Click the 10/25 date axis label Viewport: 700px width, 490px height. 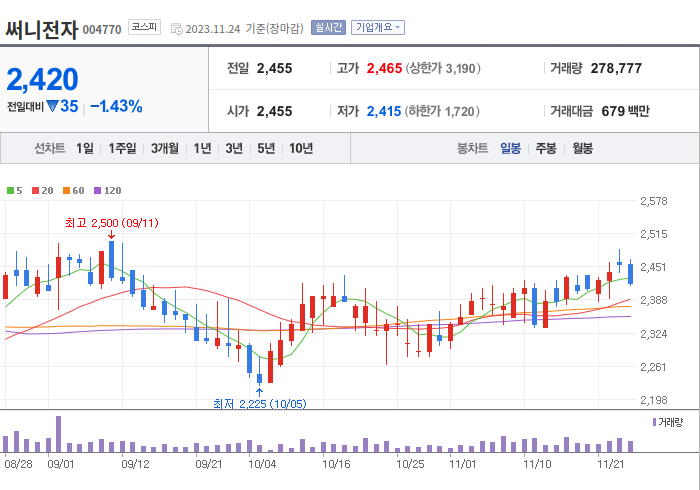pos(410,464)
